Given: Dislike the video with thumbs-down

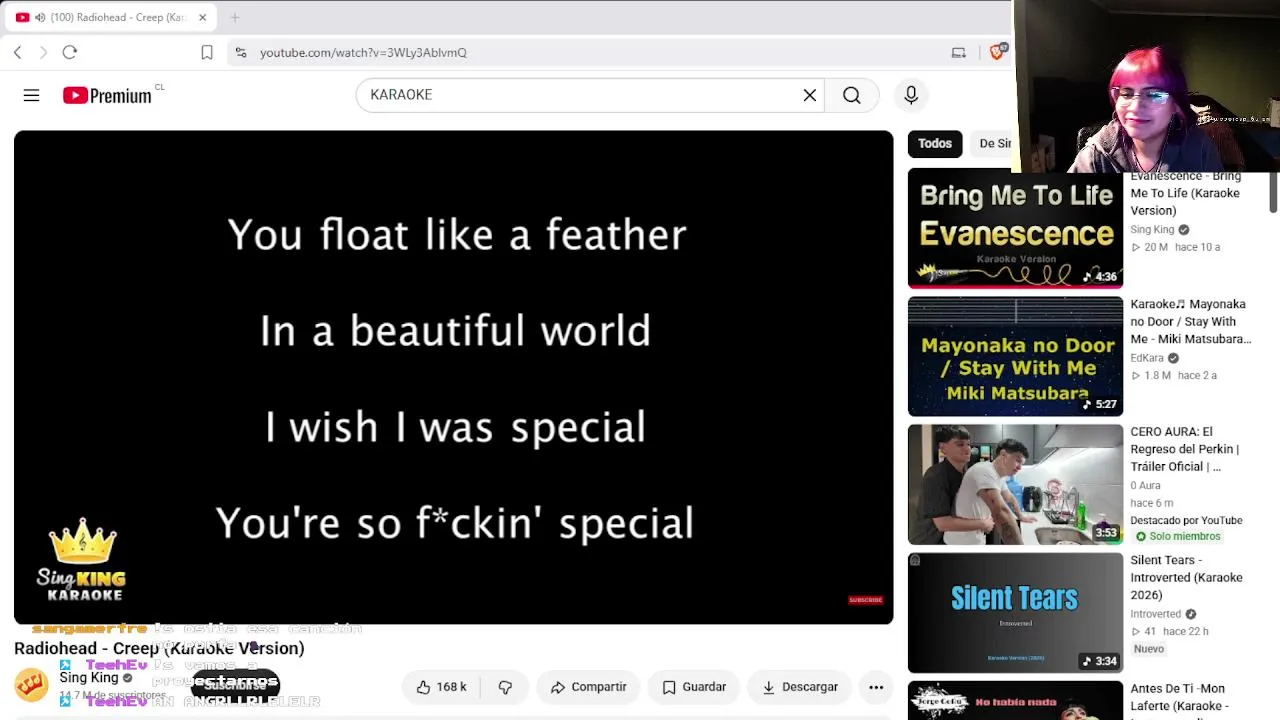Looking at the screenshot, I should pyautogui.click(x=506, y=687).
